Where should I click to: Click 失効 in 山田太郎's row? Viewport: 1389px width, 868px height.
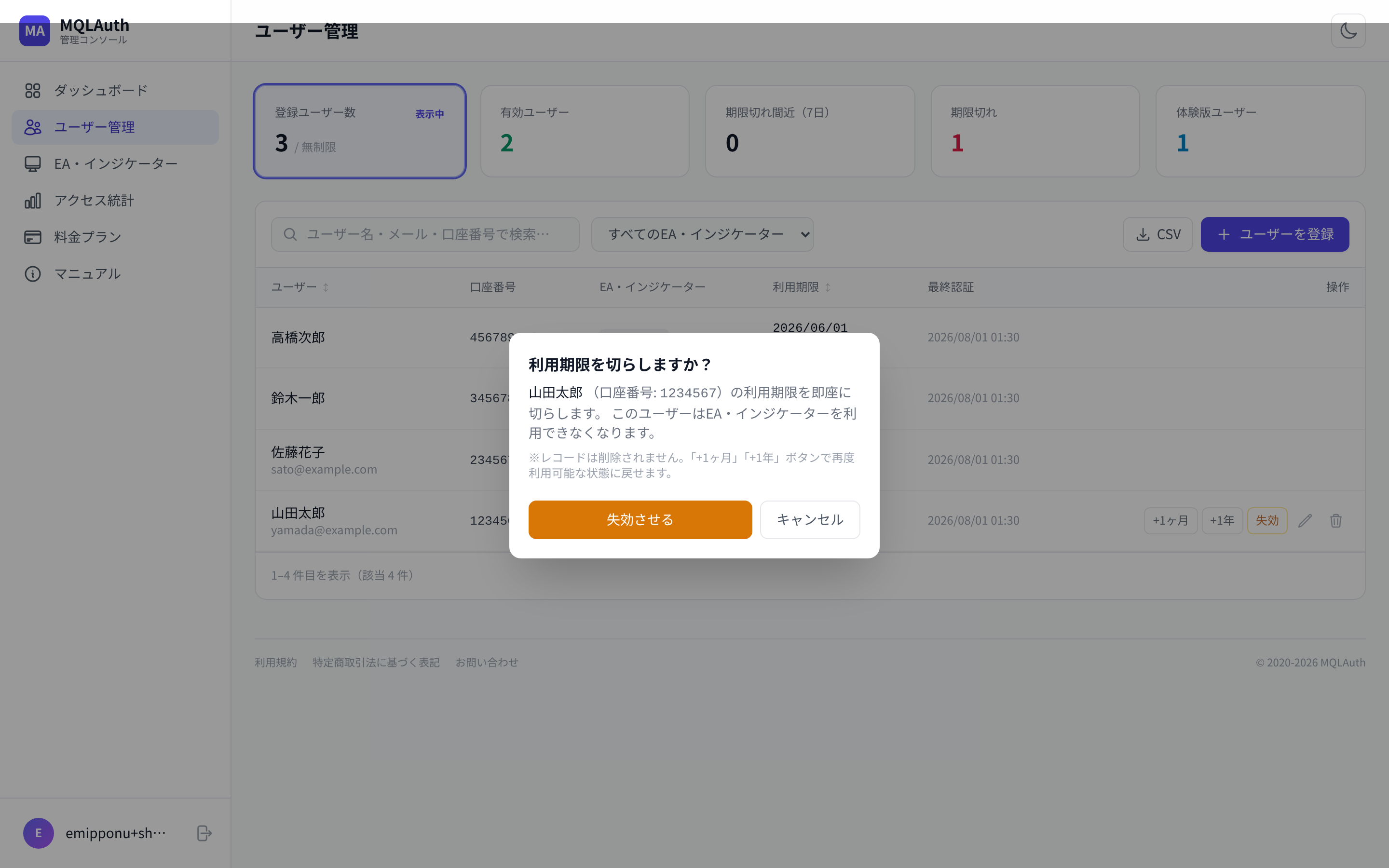coord(1267,521)
